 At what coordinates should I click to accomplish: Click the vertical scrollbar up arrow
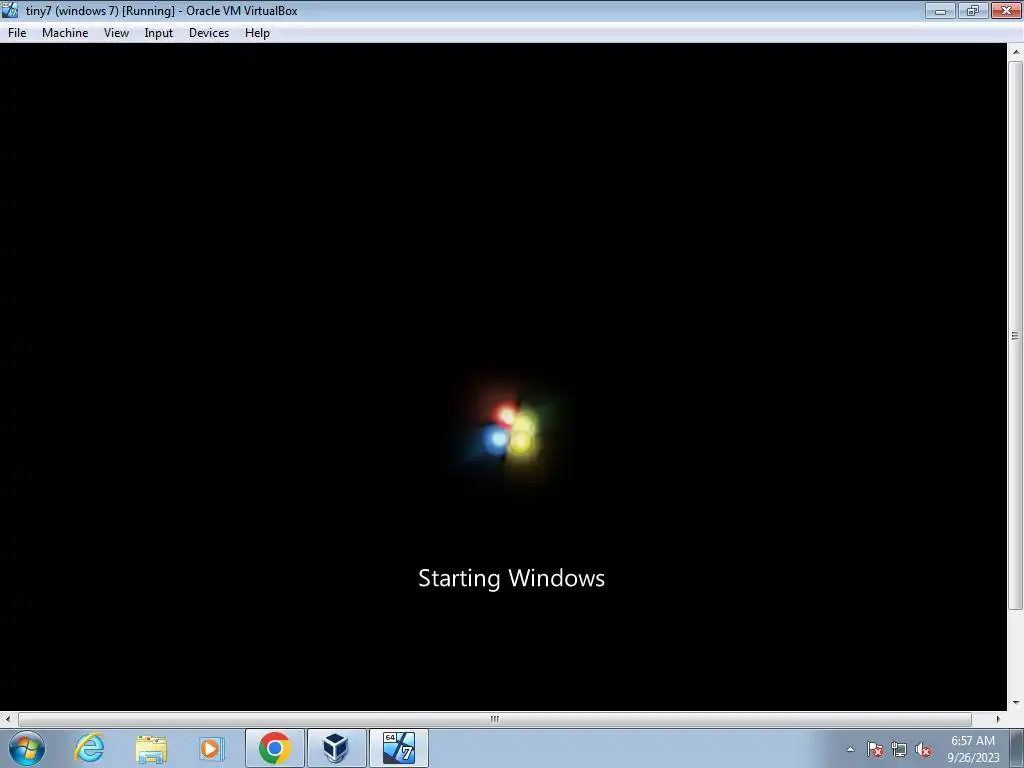click(1016, 52)
